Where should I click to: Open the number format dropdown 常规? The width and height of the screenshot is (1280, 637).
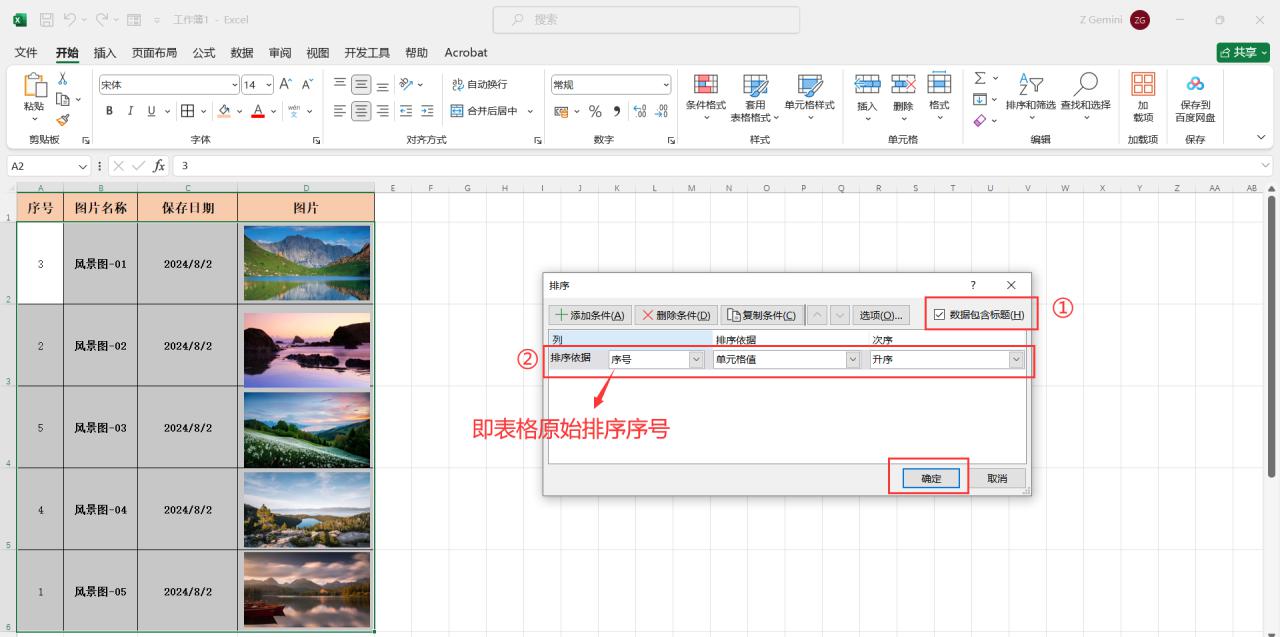coord(666,85)
